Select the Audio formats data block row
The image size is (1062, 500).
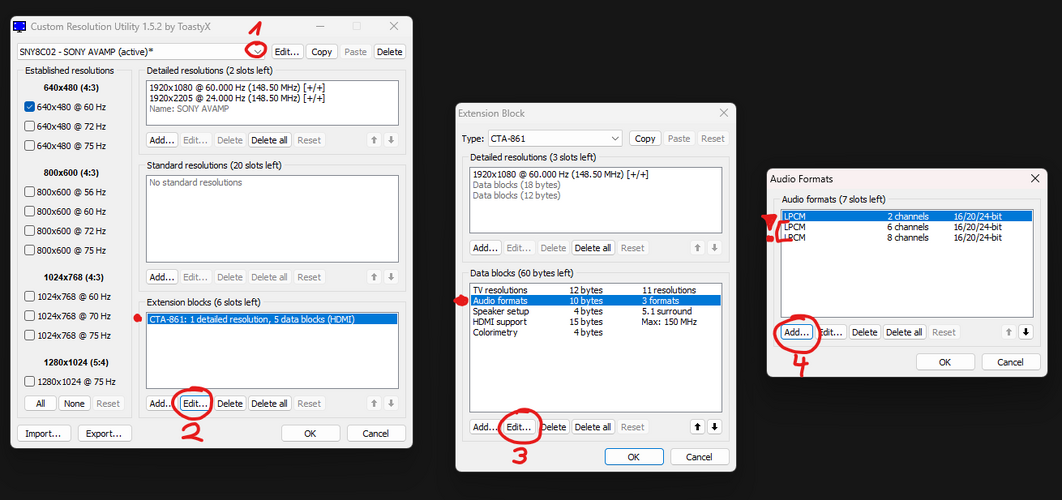(x=595, y=300)
